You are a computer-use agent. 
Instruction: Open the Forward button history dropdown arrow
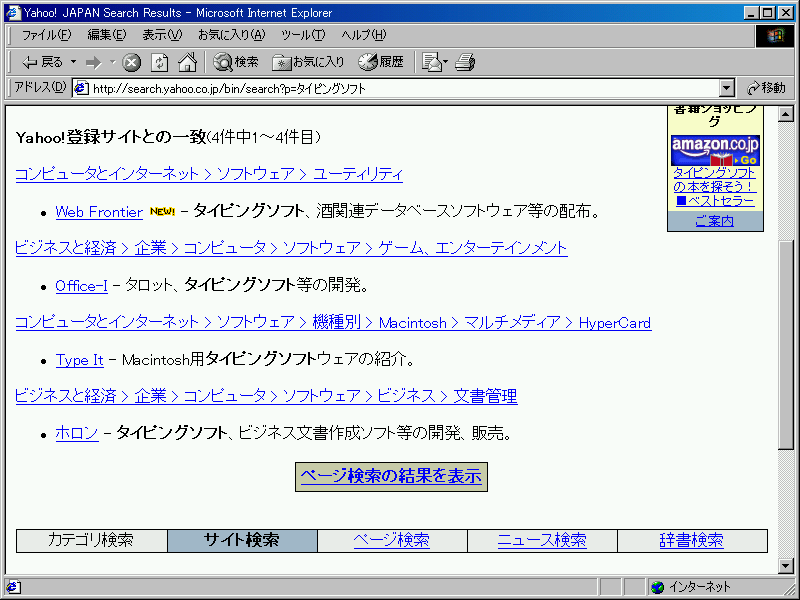[113, 62]
